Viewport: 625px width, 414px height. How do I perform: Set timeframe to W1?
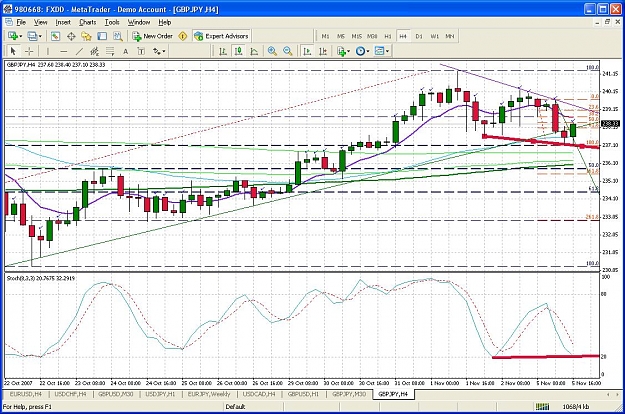[x=434, y=36]
